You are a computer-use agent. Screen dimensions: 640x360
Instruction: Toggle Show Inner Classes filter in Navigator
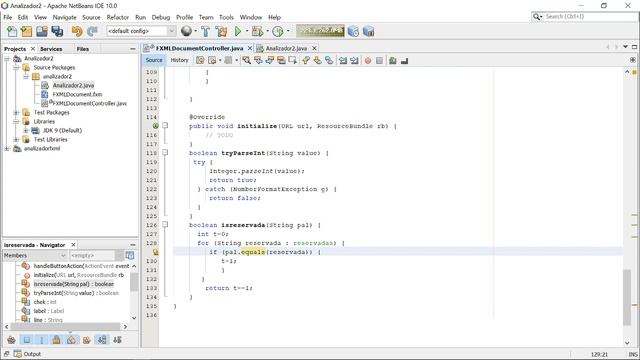71,340
